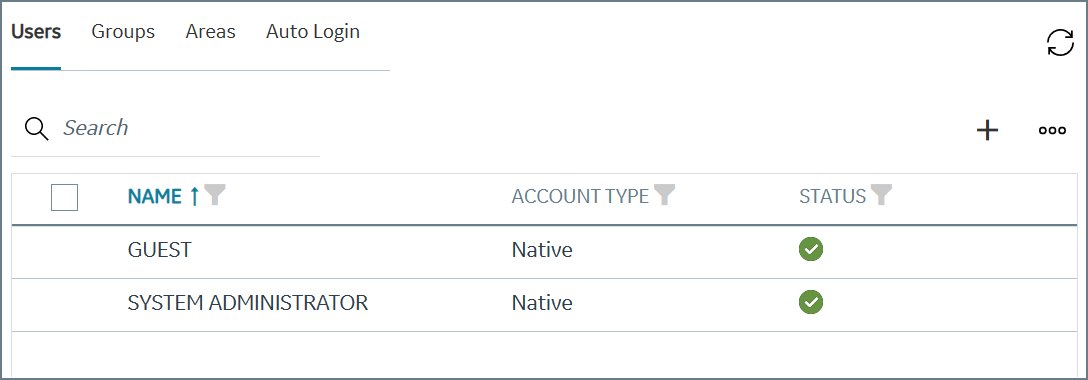Click the ACCOUNT TYPE column header
The image size is (1088, 380).
(580, 196)
